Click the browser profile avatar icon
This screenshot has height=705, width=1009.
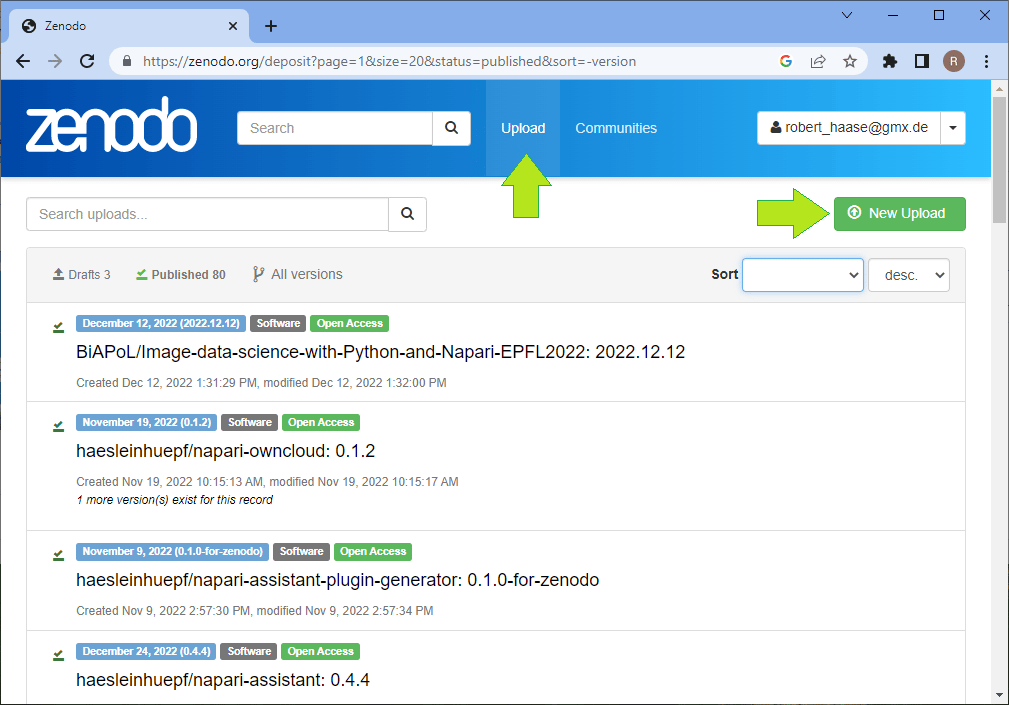click(954, 61)
